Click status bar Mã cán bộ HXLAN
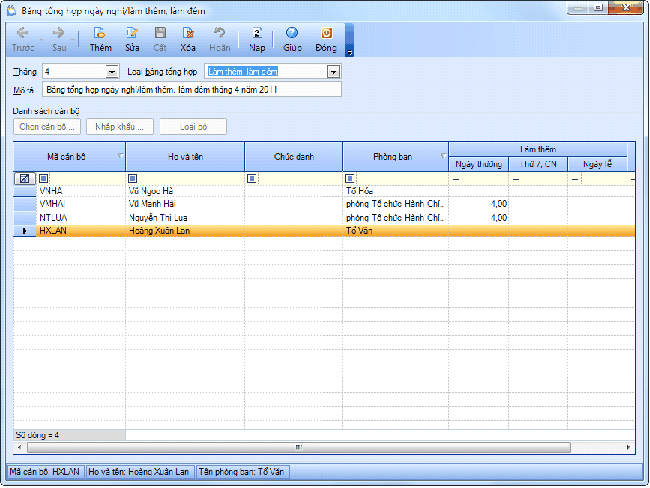The height and width of the screenshot is (488, 650). (x=45, y=472)
